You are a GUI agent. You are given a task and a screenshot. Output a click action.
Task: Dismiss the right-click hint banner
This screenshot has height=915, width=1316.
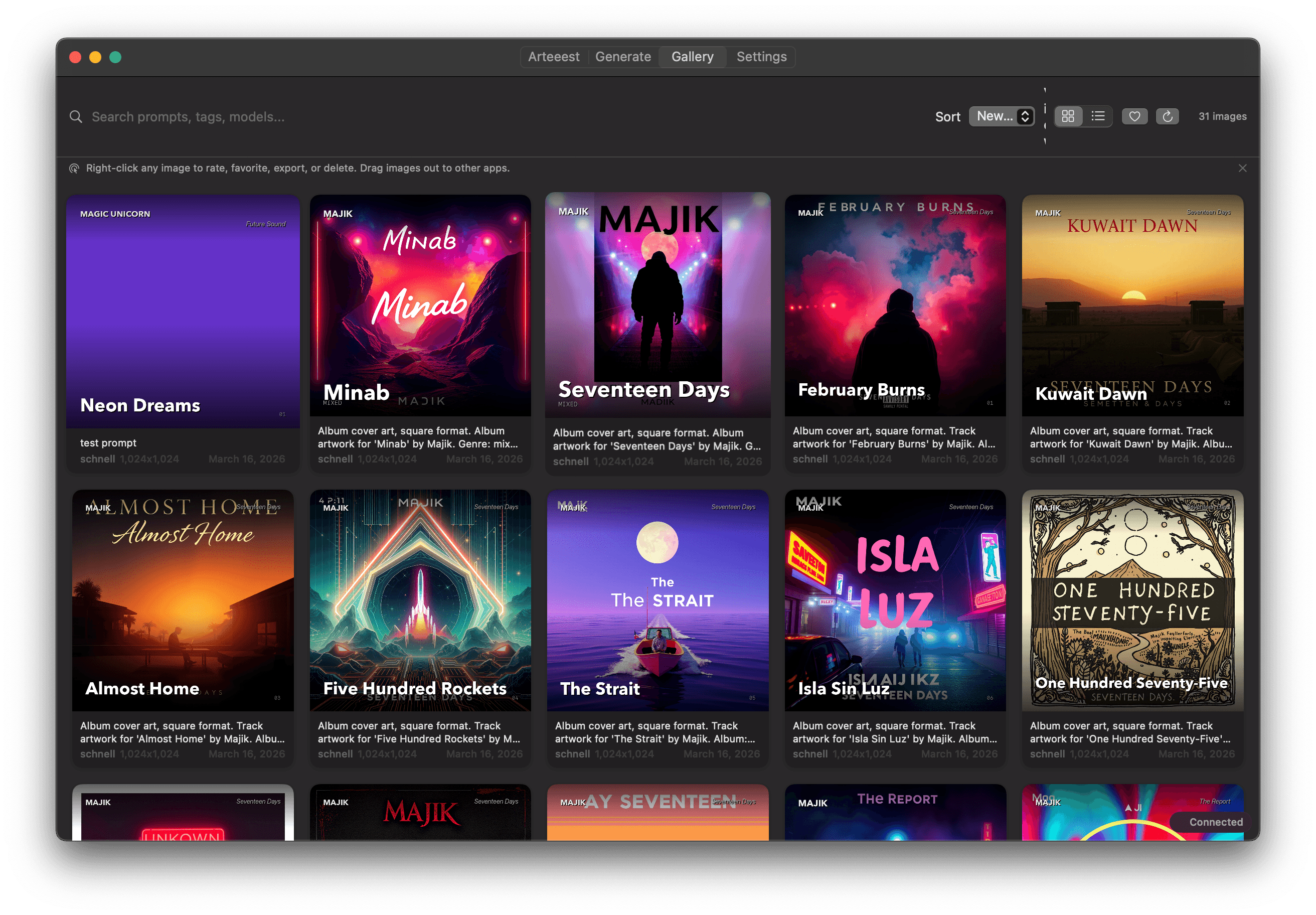(1242, 168)
